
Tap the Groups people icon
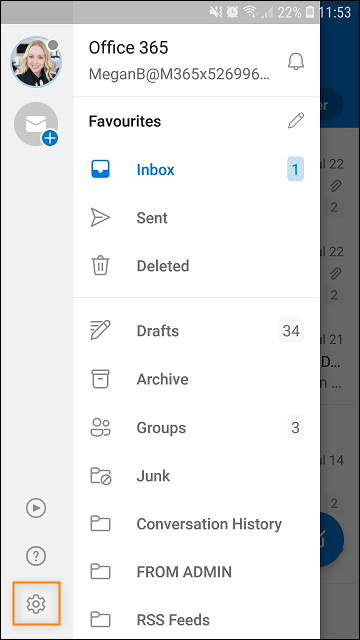click(x=100, y=427)
